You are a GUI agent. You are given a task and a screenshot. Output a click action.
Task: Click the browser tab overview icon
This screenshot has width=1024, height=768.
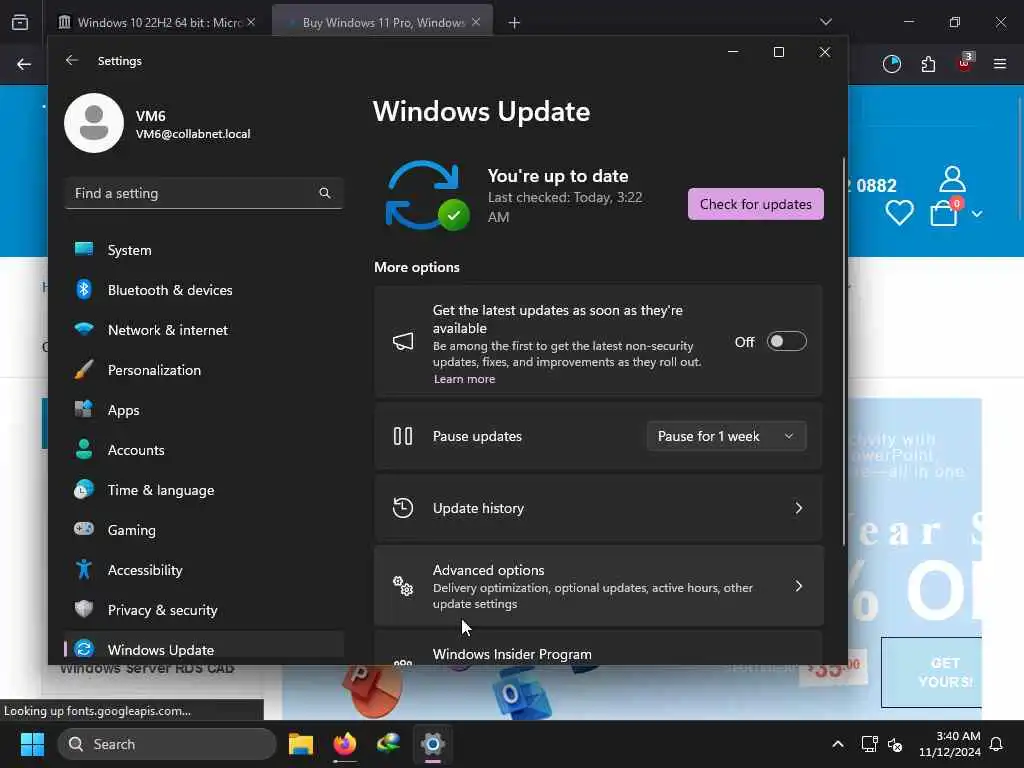tap(20, 22)
